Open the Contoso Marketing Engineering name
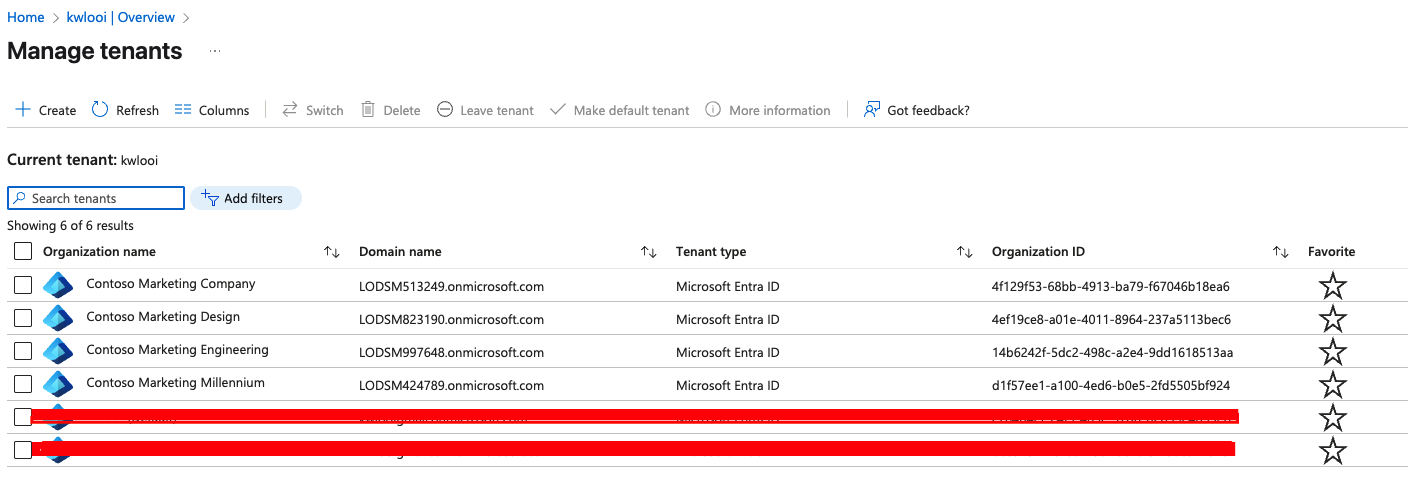Screen dimensions: 1408x487 [x=178, y=350]
